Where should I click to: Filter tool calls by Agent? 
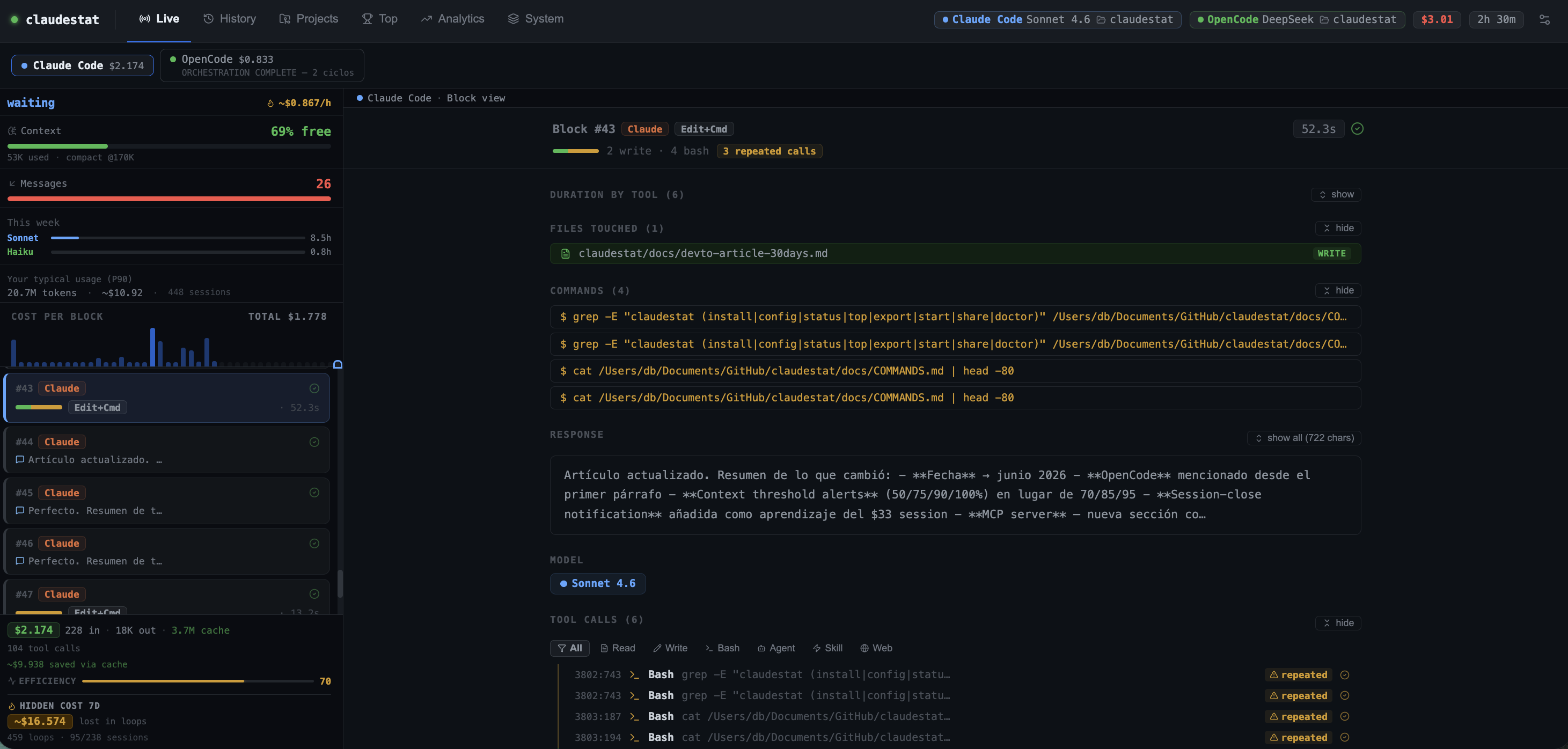coord(776,649)
